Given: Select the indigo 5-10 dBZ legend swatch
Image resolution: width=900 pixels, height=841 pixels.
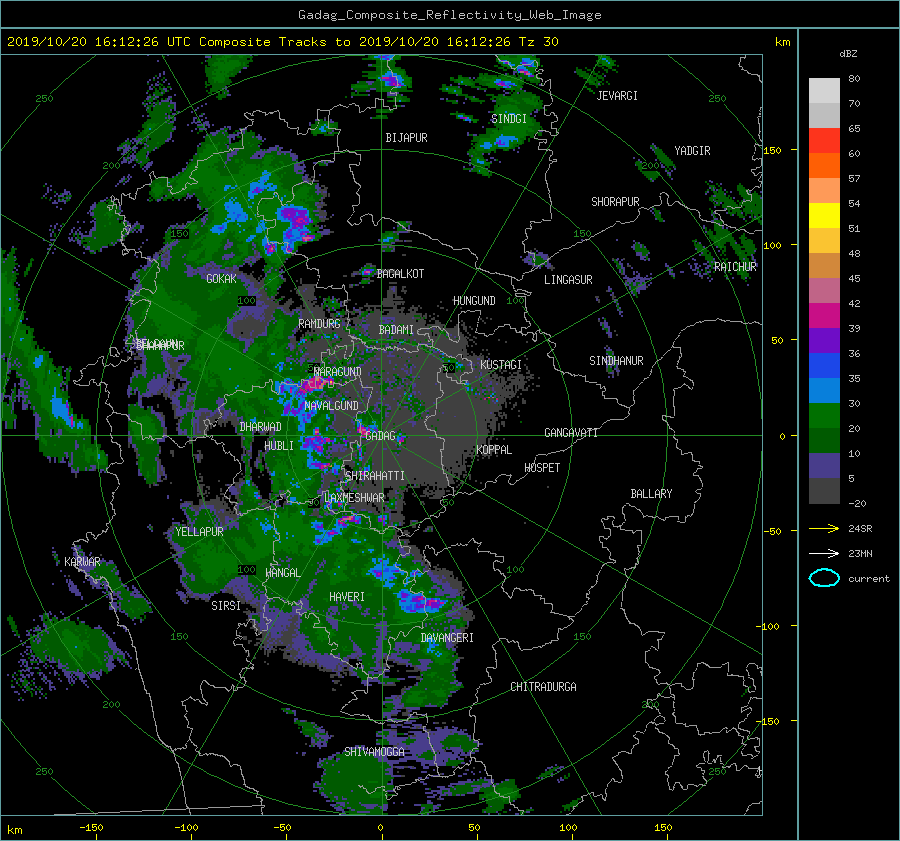Looking at the screenshot, I should pyautogui.click(x=824, y=466).
